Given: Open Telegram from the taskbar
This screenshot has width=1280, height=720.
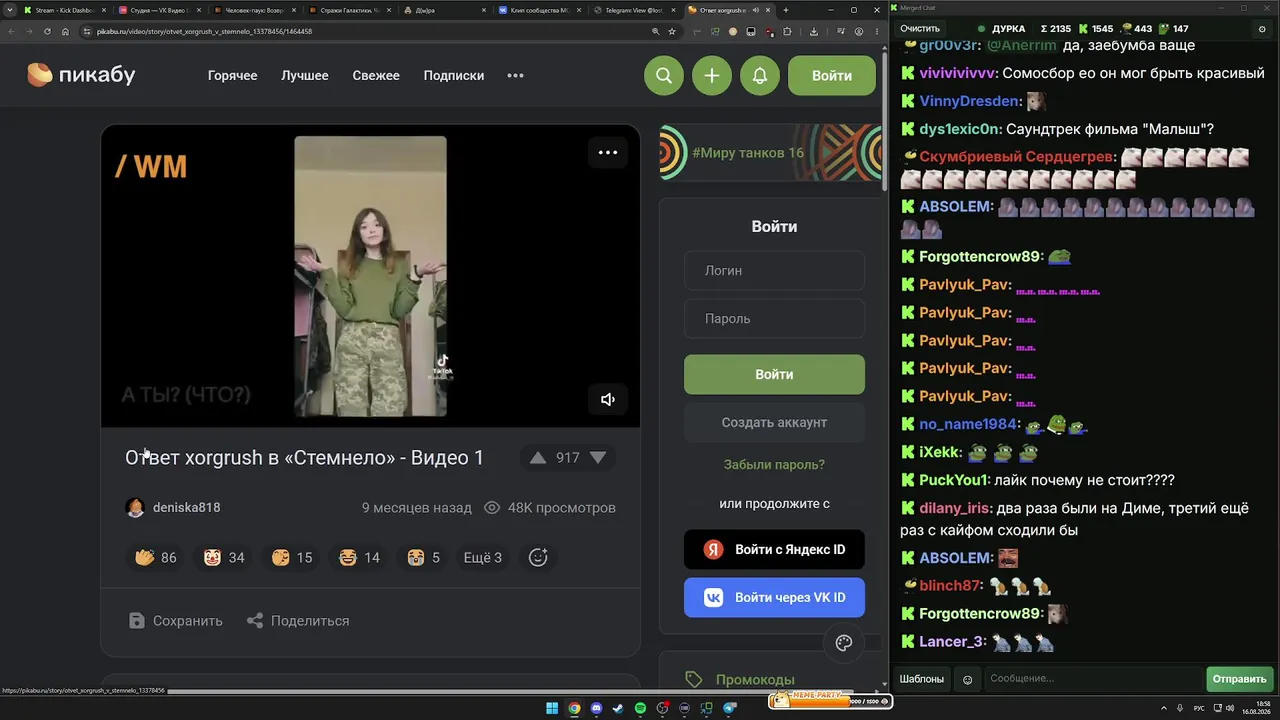Looking at the screenshot, I should (x=729, y=709).
